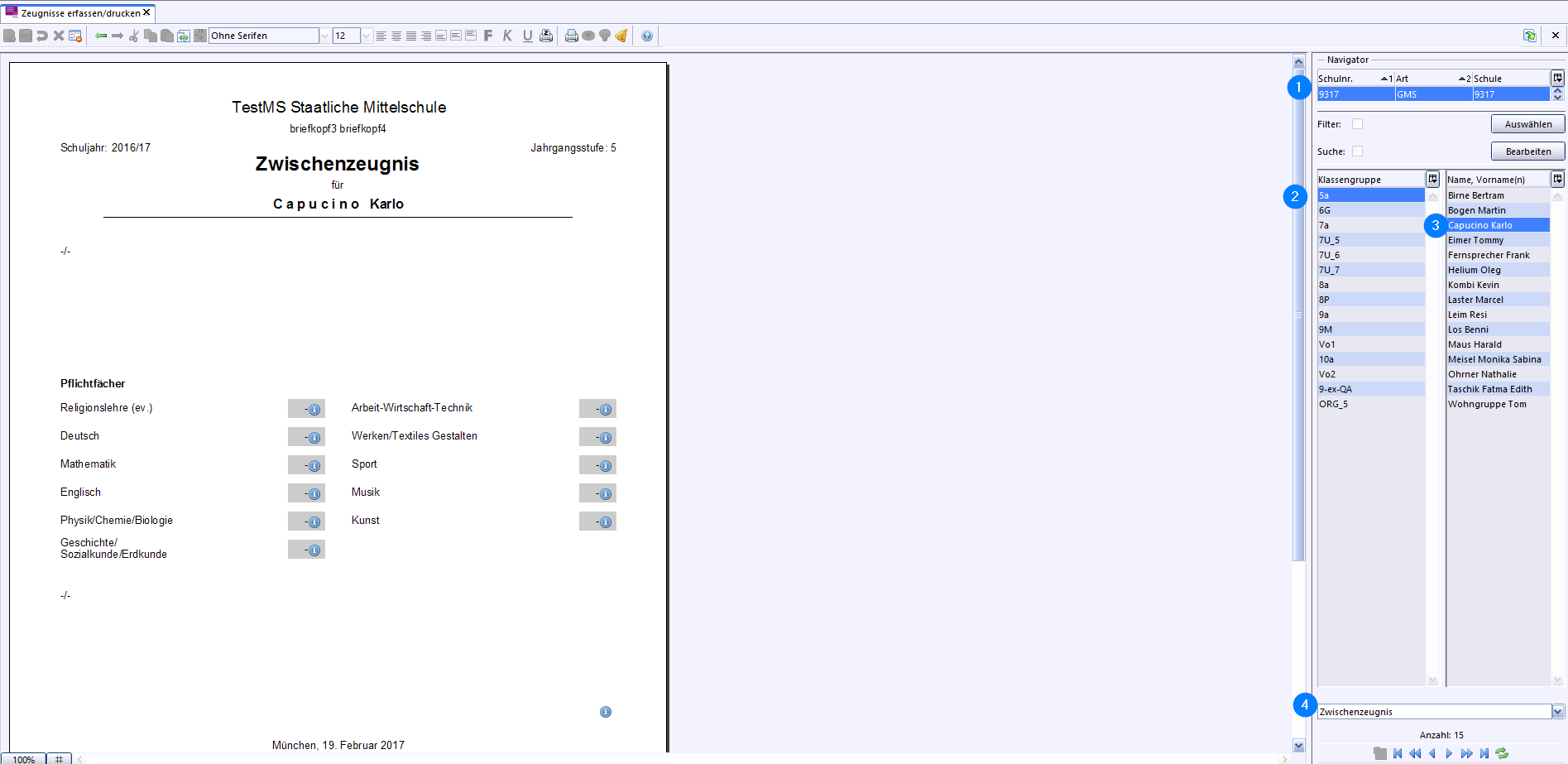Click the left-align text icon
The width and height of the screenshot is (1568, 764).
click(381, 36)
